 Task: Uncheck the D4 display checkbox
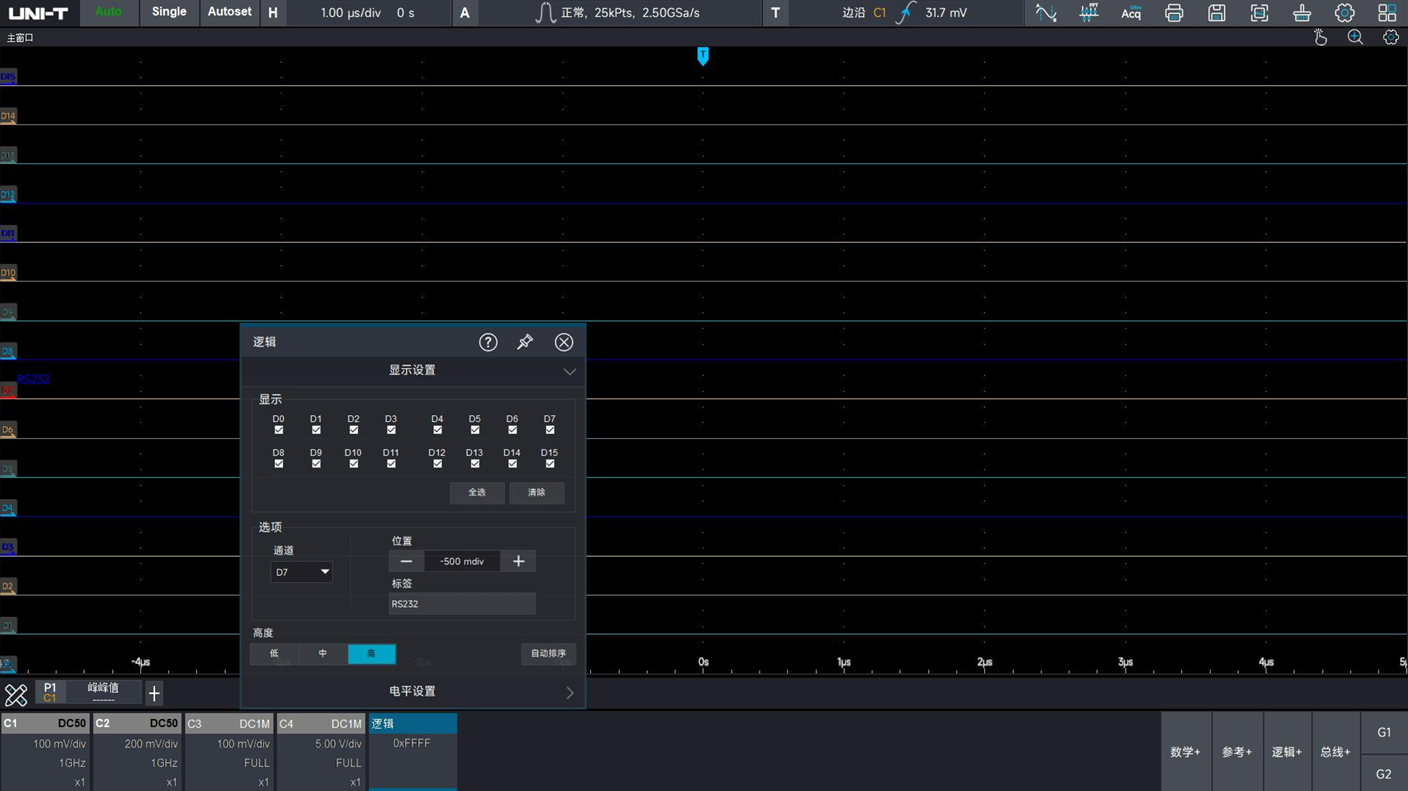pyautogui.click(x=437, y=430)
